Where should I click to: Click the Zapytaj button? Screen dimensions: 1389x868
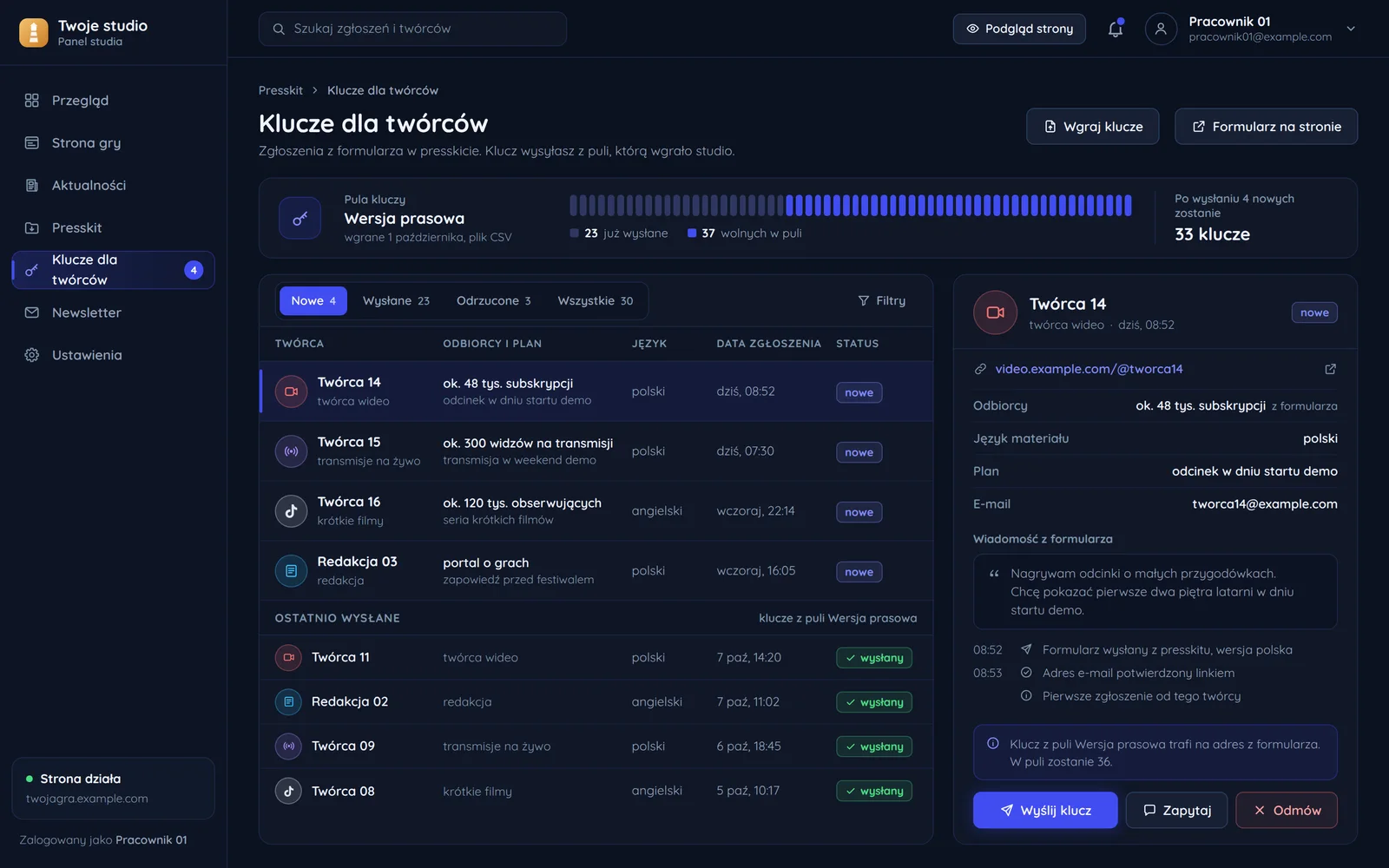point(1176,810)
